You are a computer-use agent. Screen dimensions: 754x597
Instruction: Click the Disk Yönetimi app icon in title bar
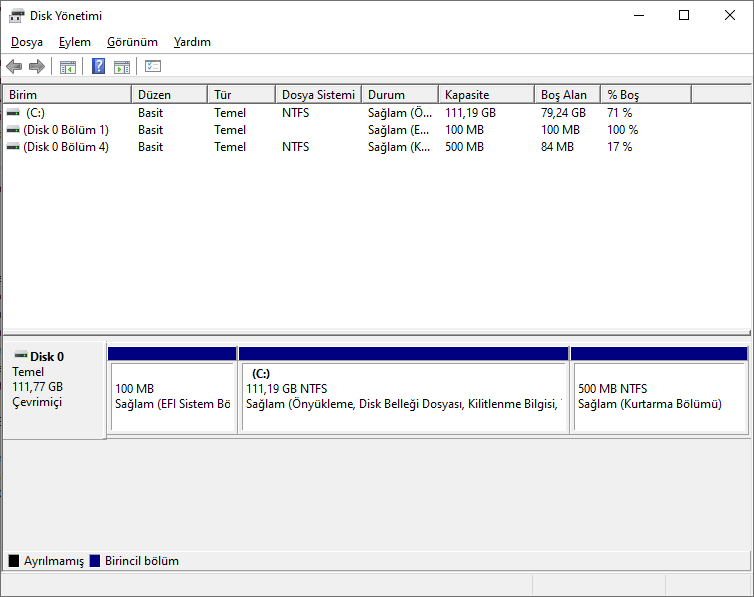point(17,16)
